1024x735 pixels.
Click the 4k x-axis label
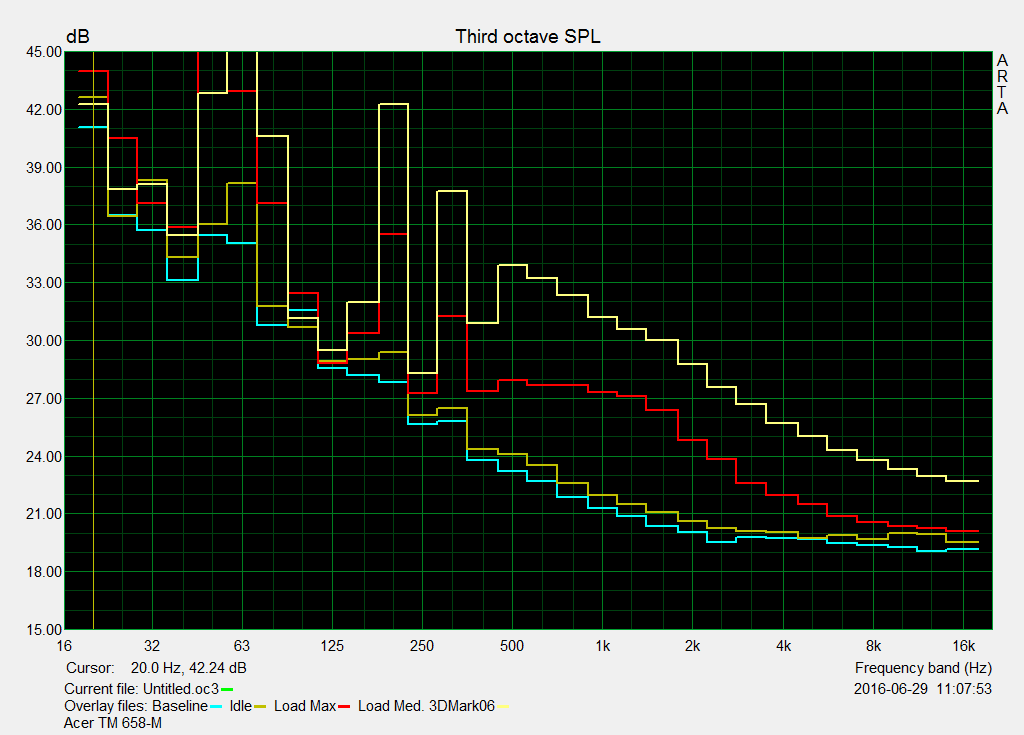pyautogui.click(x=784, y=646)
